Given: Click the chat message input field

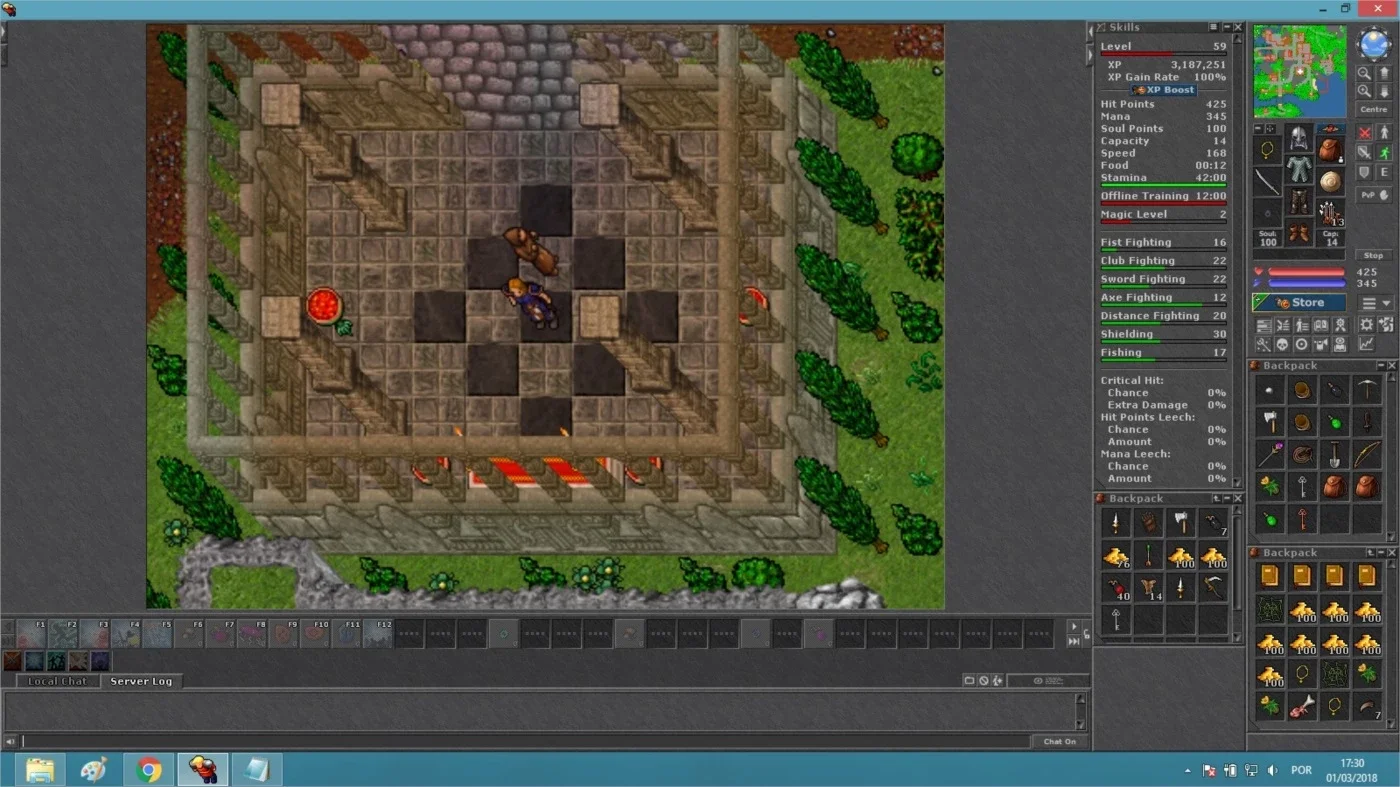Looking at the screenshot, I should [x=525, y=741].
